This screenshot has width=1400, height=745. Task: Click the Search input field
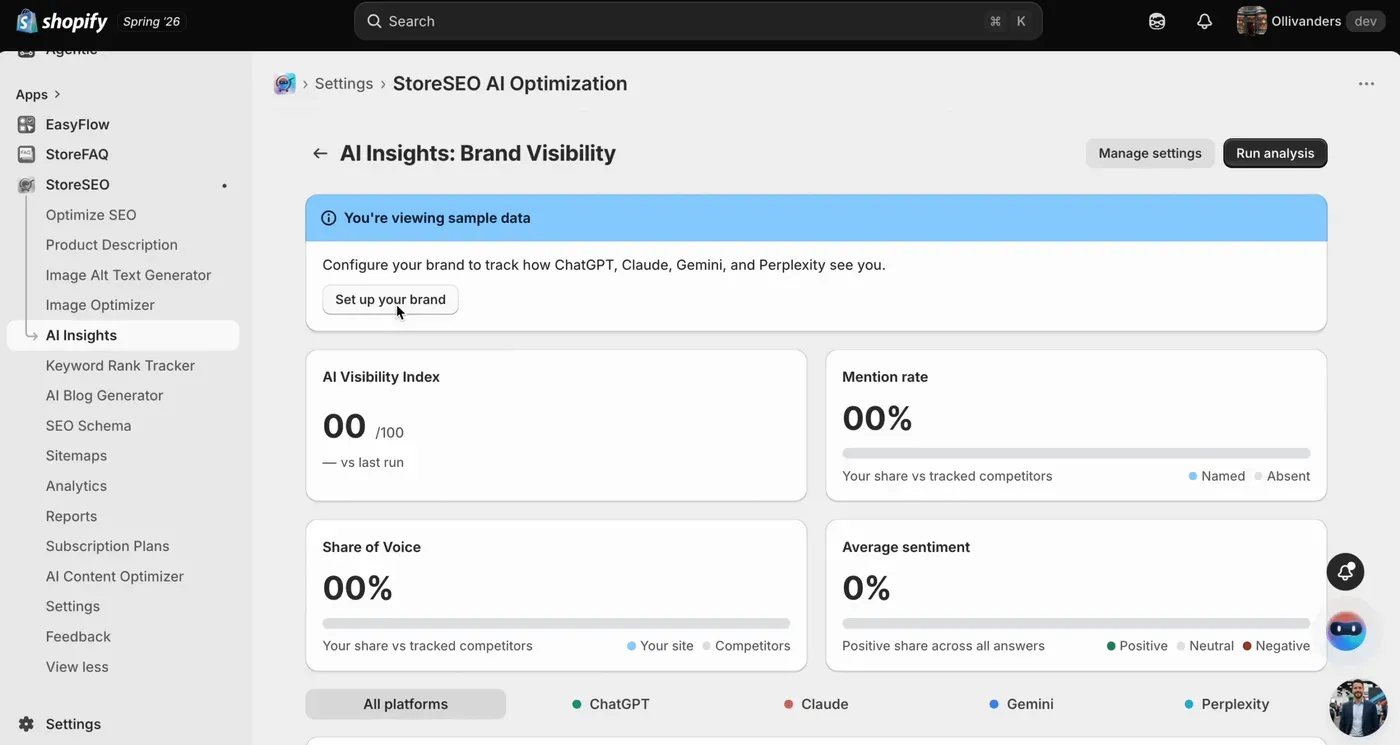[x=698, y=21]
